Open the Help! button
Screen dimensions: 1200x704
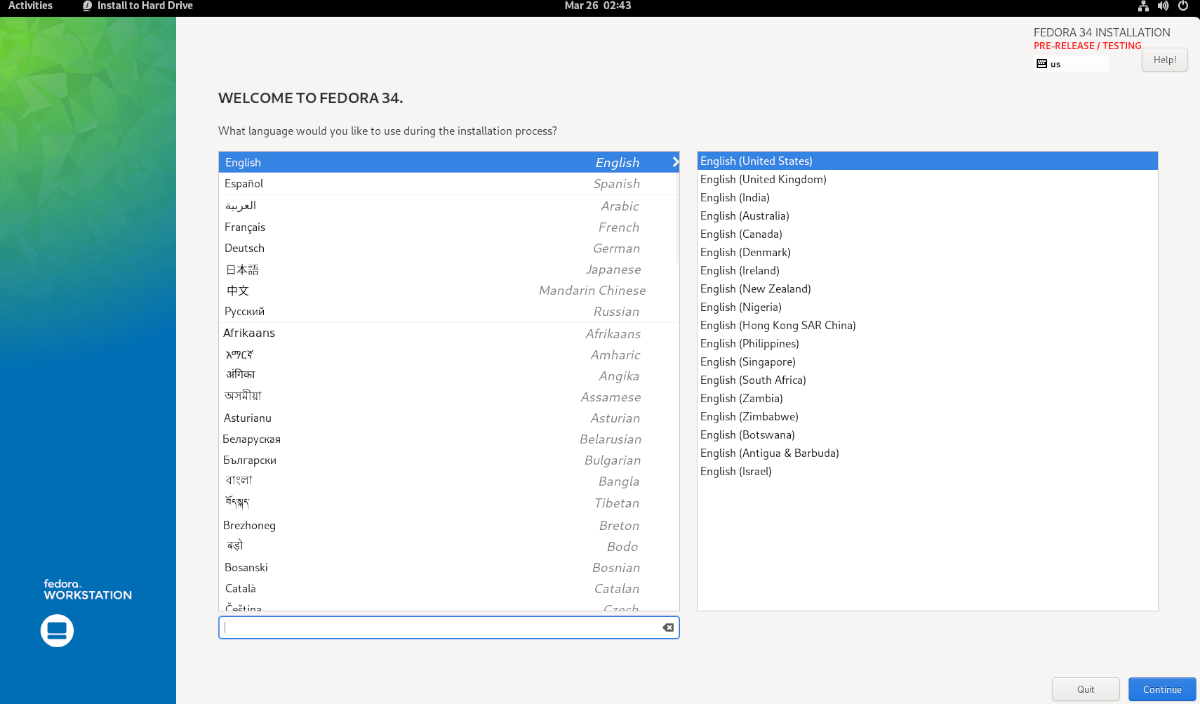[1164, 60]
